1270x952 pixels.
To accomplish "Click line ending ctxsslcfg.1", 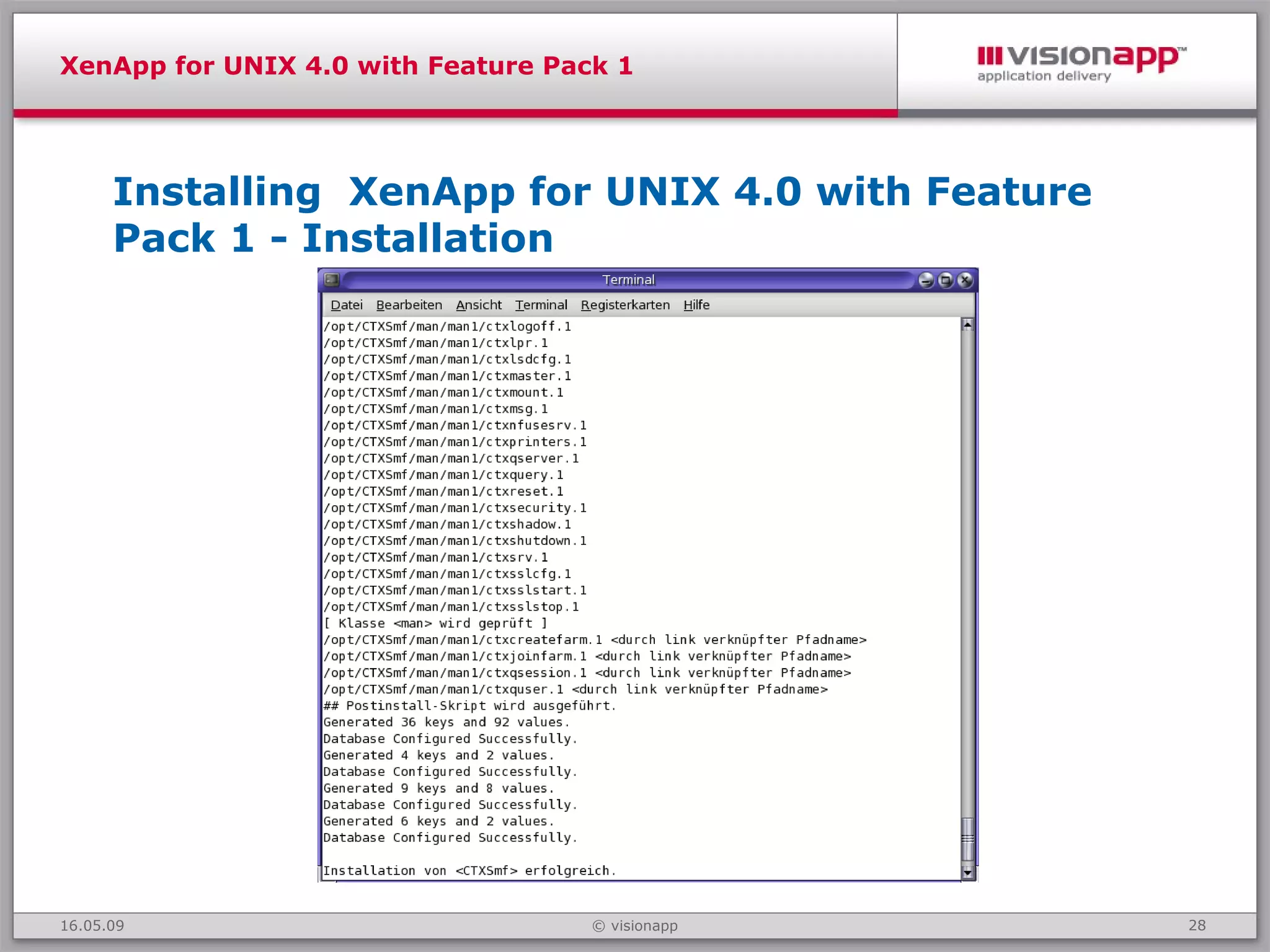I will click(x=447, y=574).
